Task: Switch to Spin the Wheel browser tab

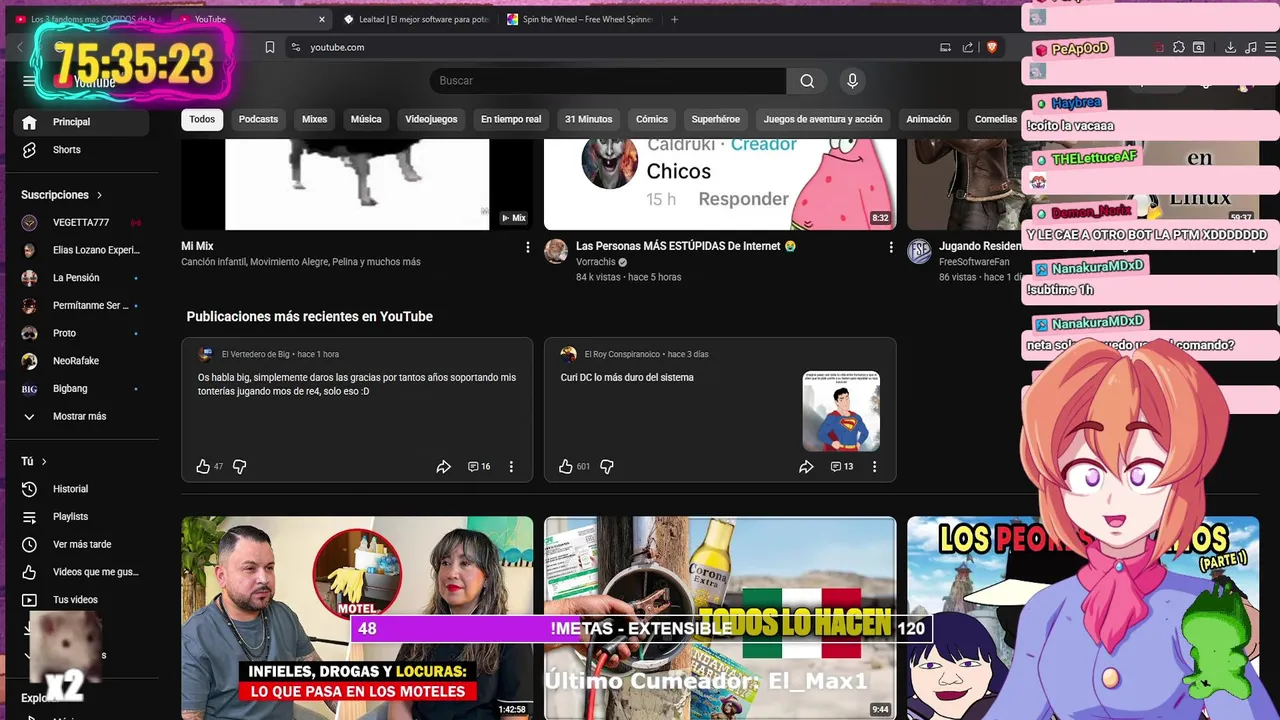Action: coord(580,19)
